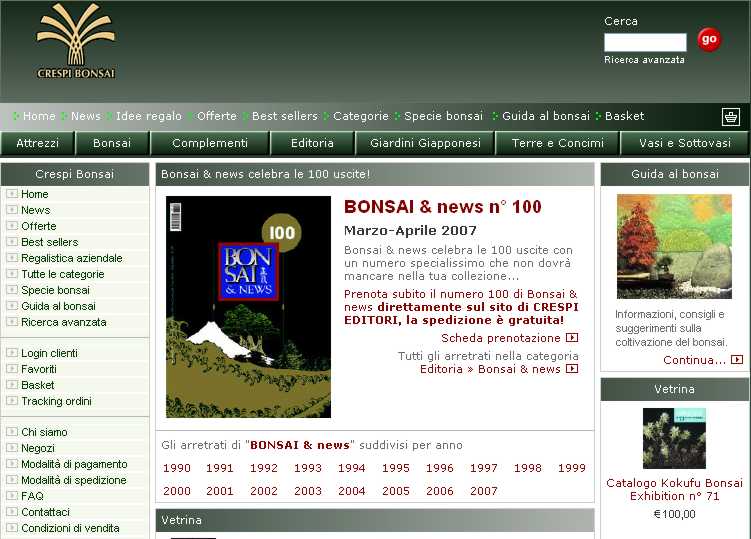Click arrow icon beside FAQ

click(12, 495)
